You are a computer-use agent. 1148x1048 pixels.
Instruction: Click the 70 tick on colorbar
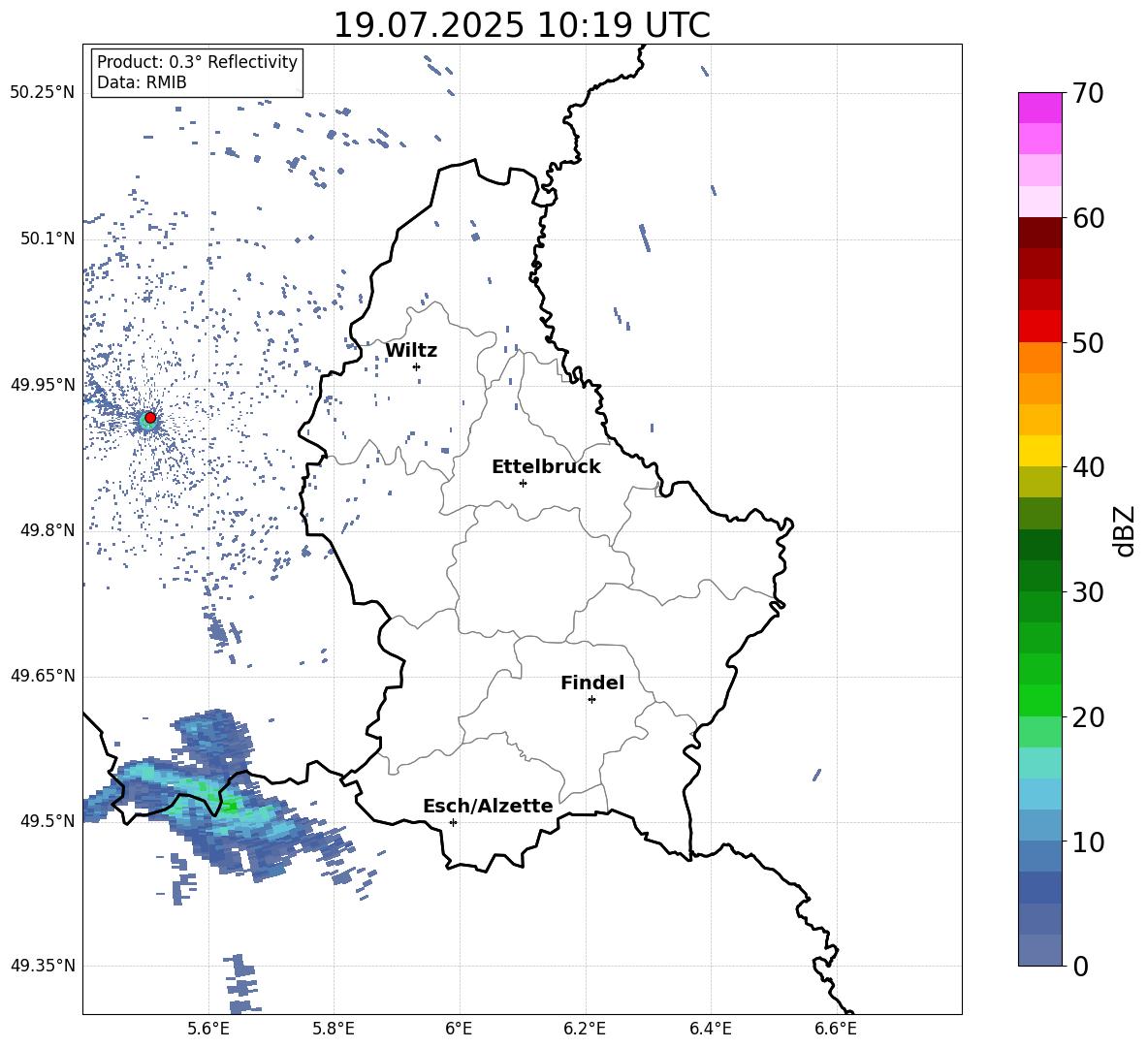pos(1088,93)
